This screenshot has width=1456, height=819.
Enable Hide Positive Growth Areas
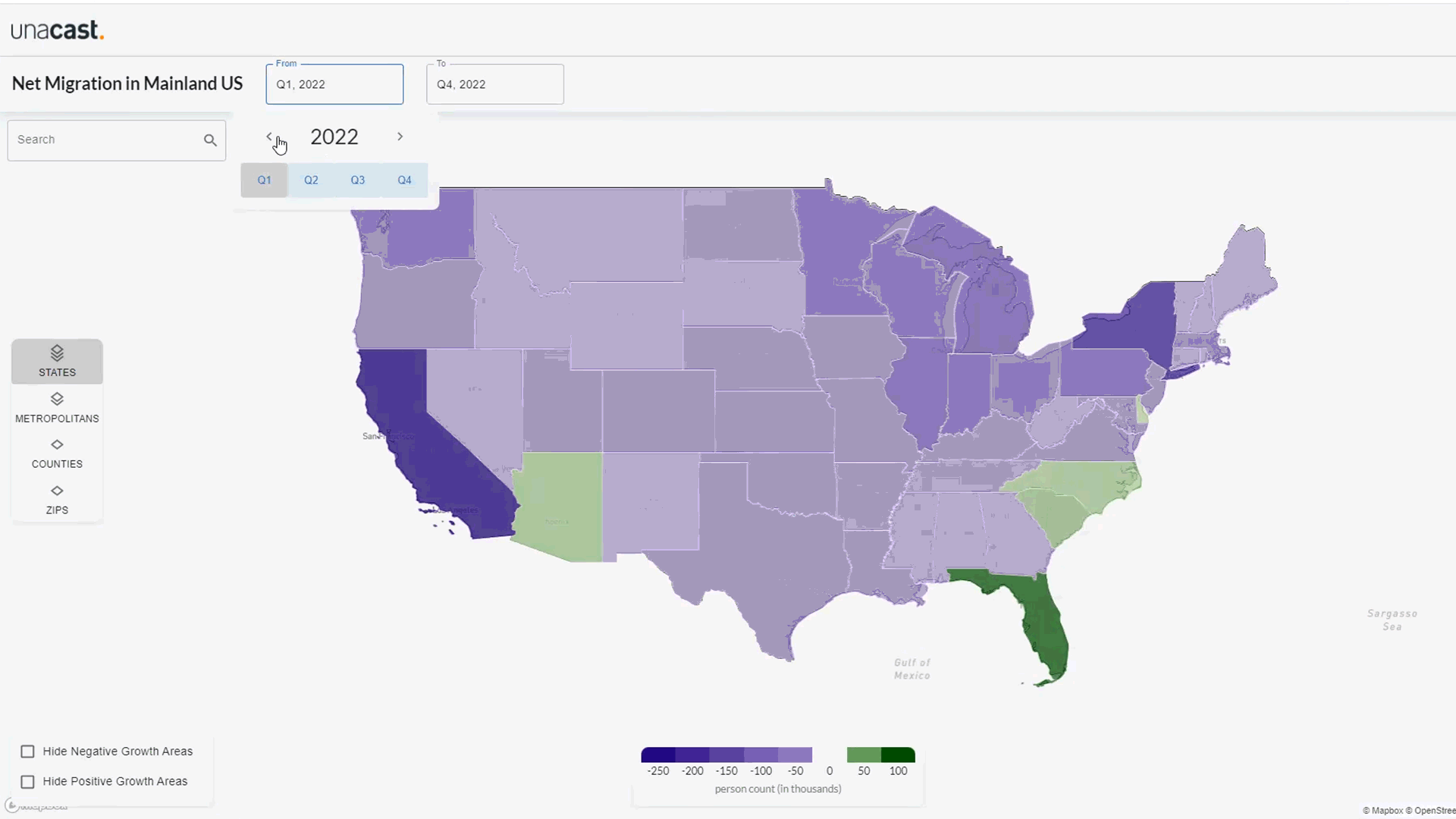[x=27, y=781]
